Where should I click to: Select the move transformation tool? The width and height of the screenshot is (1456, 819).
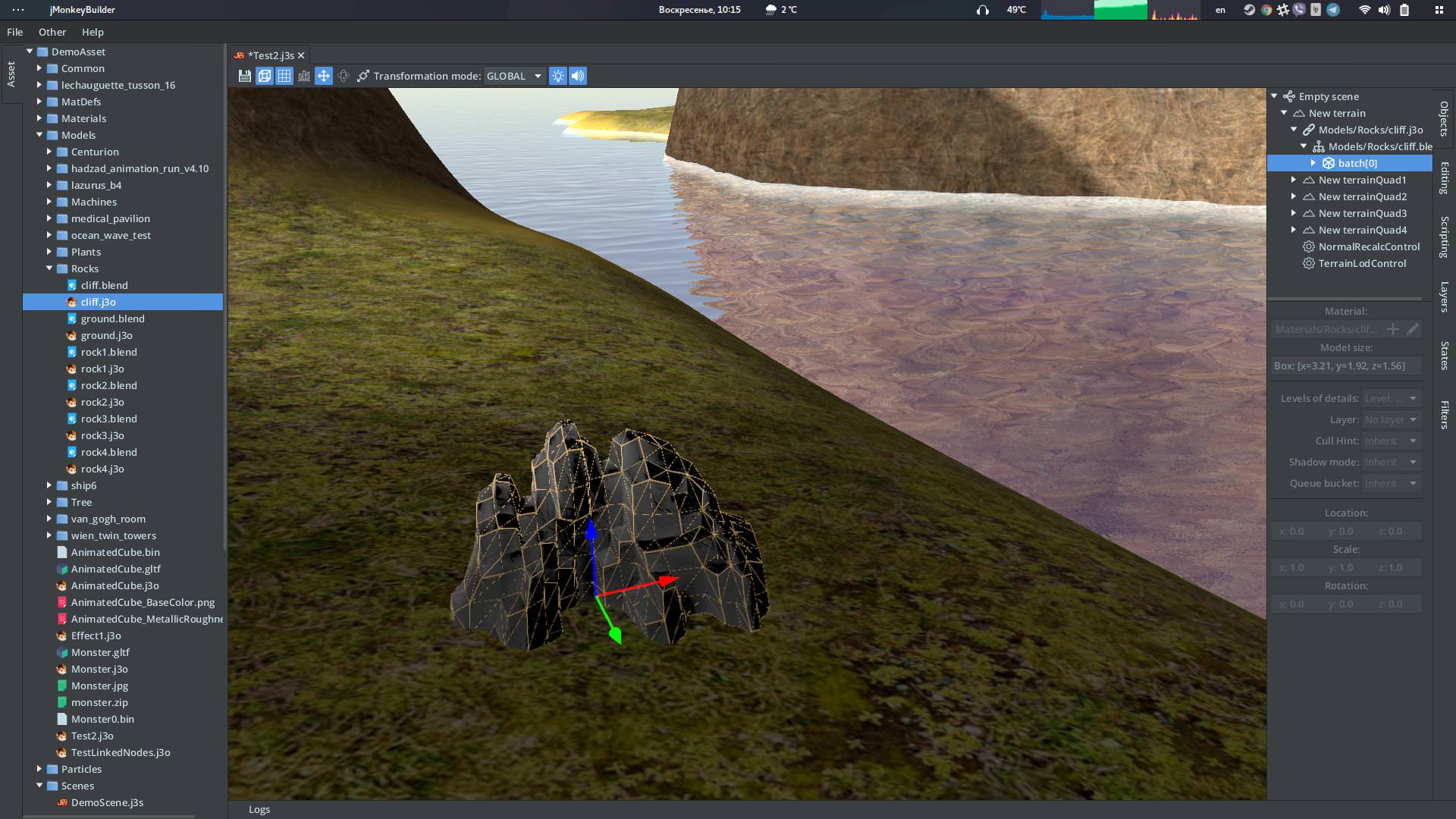pyautogui.click(x=324, y=76)
